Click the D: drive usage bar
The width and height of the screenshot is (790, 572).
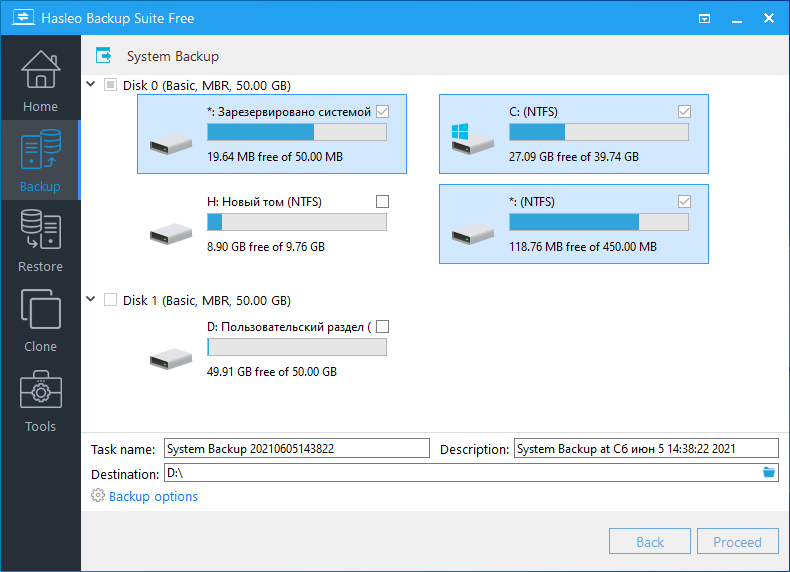tap(297, 347)
